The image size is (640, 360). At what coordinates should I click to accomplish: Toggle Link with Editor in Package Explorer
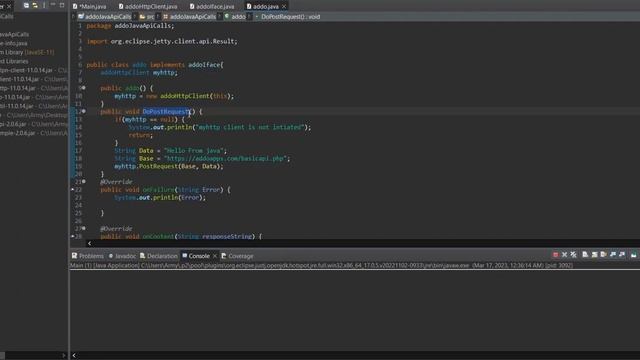[35, 5]
